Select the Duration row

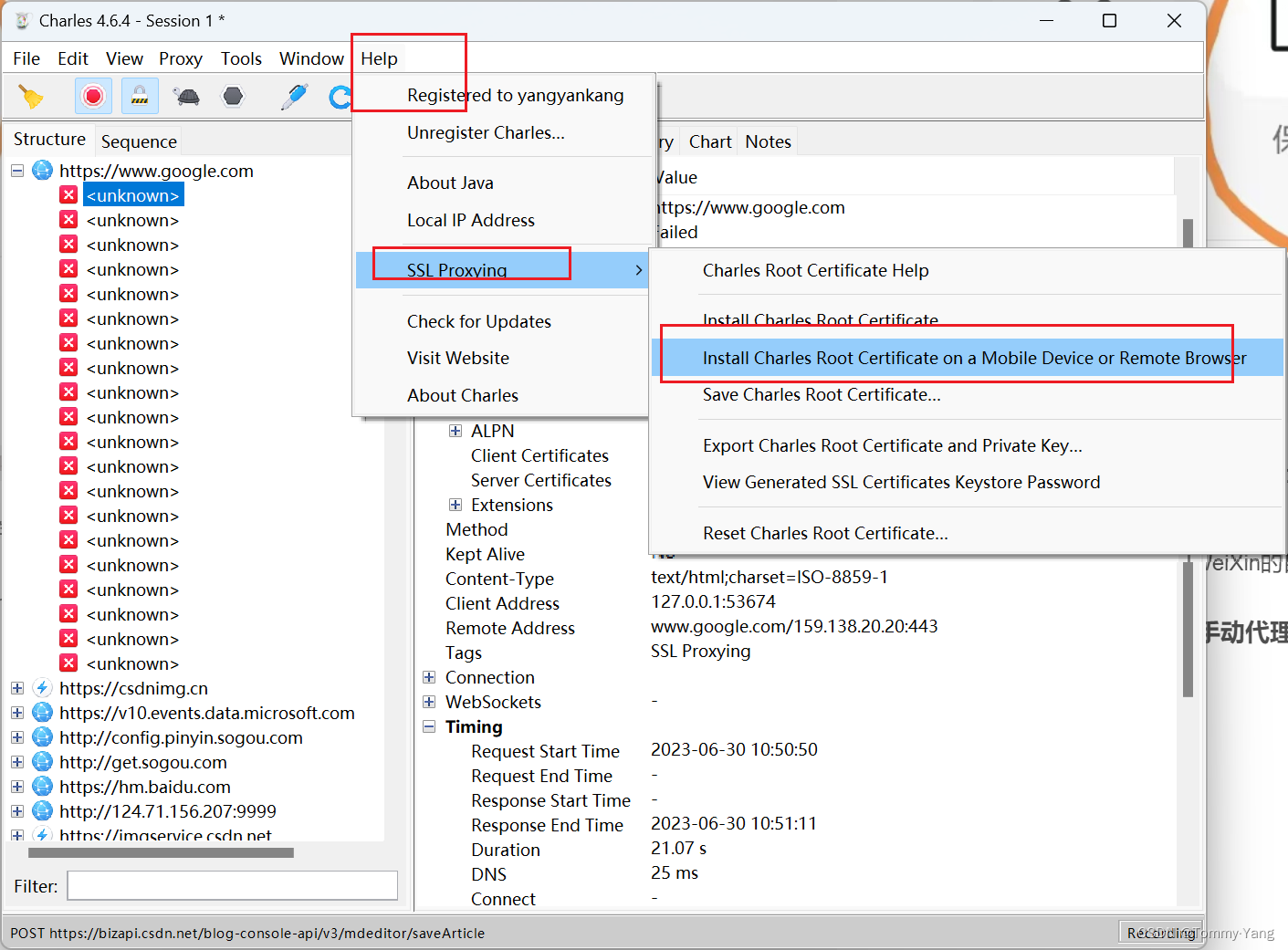pyautogui.click(x=505, y=850)
